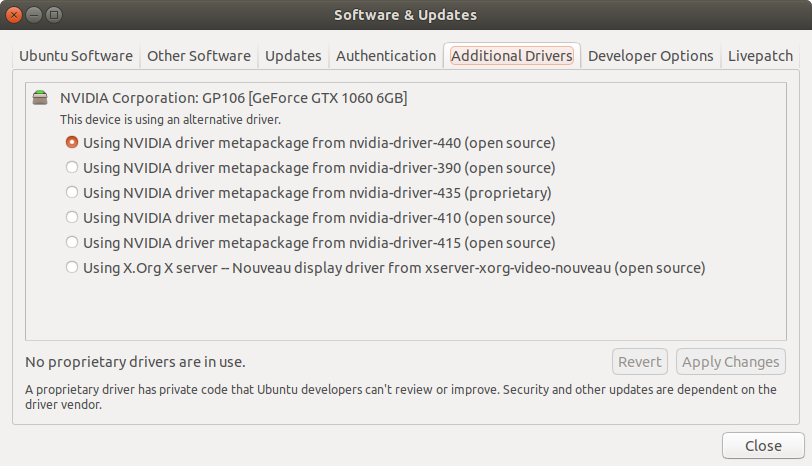This screenshot has width=812, height=466.
Task: Open the Authentication tab
Action: (386, 55)
